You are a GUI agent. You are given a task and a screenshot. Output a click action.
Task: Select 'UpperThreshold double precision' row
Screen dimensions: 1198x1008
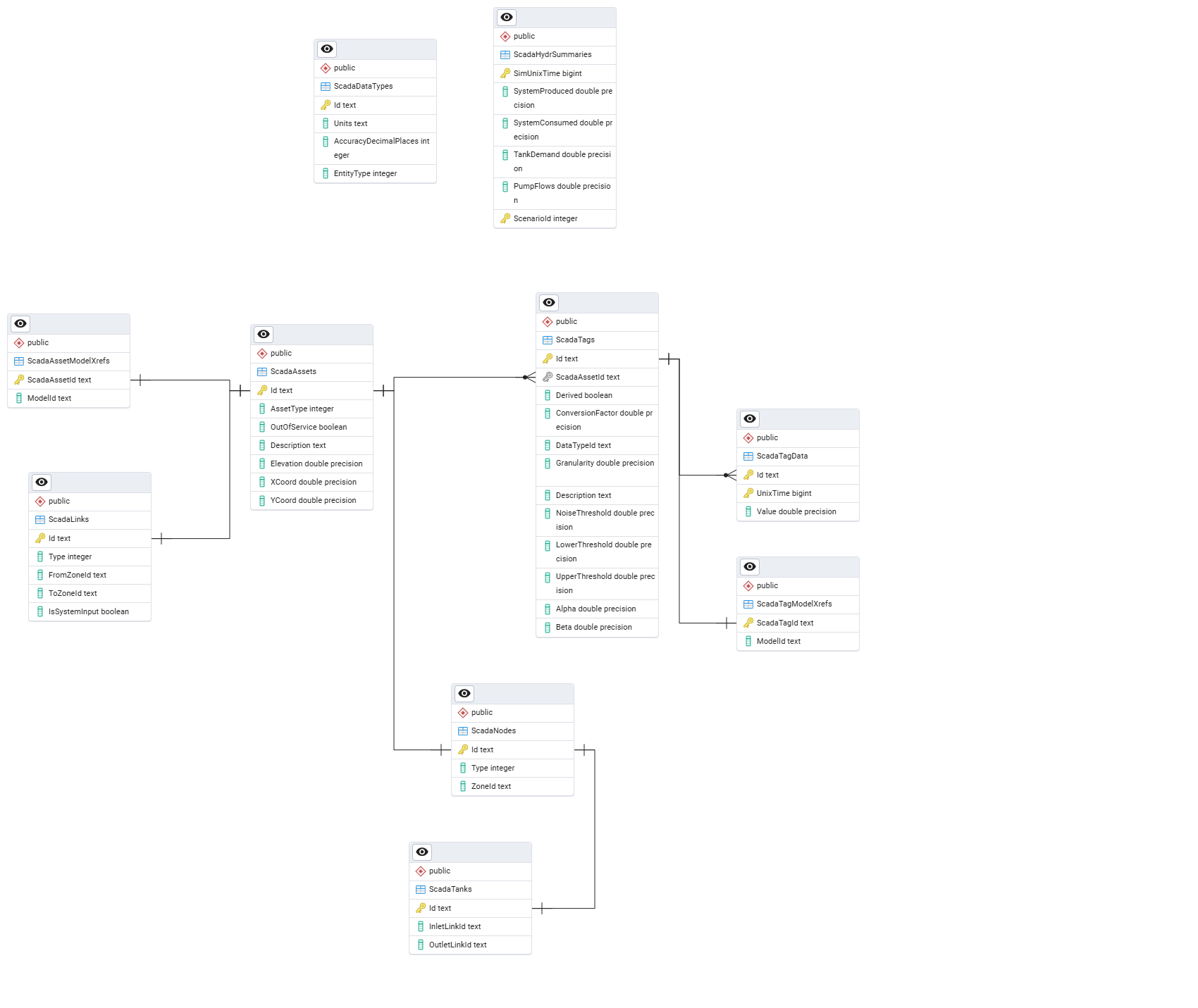point(597,584)
